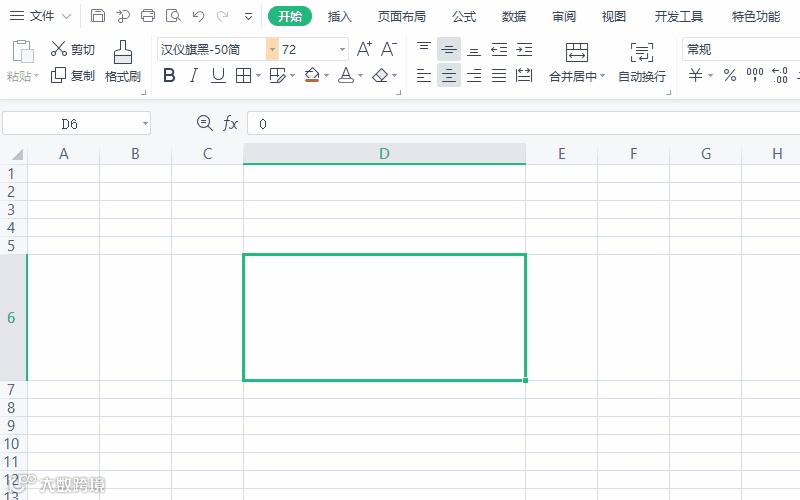Click the eraser clear-format icon
The image size is (800, 500).
point(380,76)
